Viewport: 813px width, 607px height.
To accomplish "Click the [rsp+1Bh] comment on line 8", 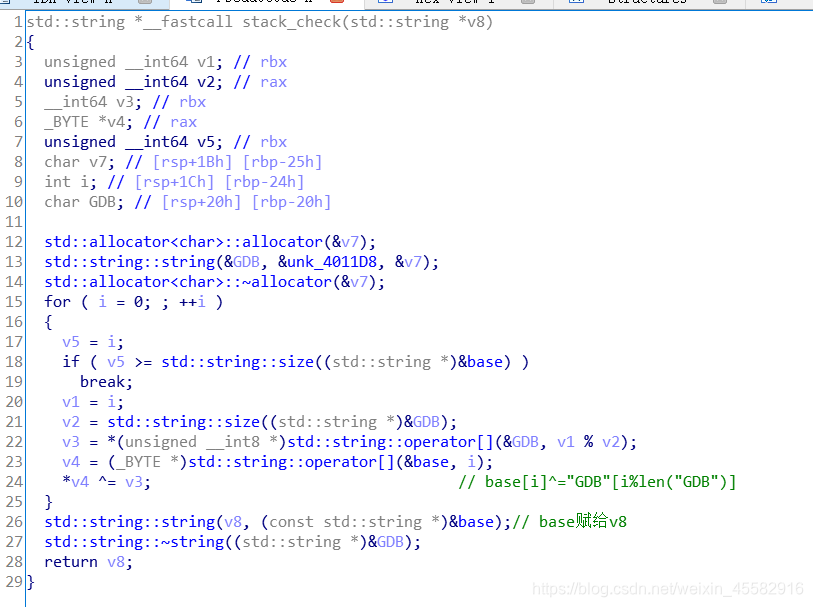I will [x=192, y=162].
